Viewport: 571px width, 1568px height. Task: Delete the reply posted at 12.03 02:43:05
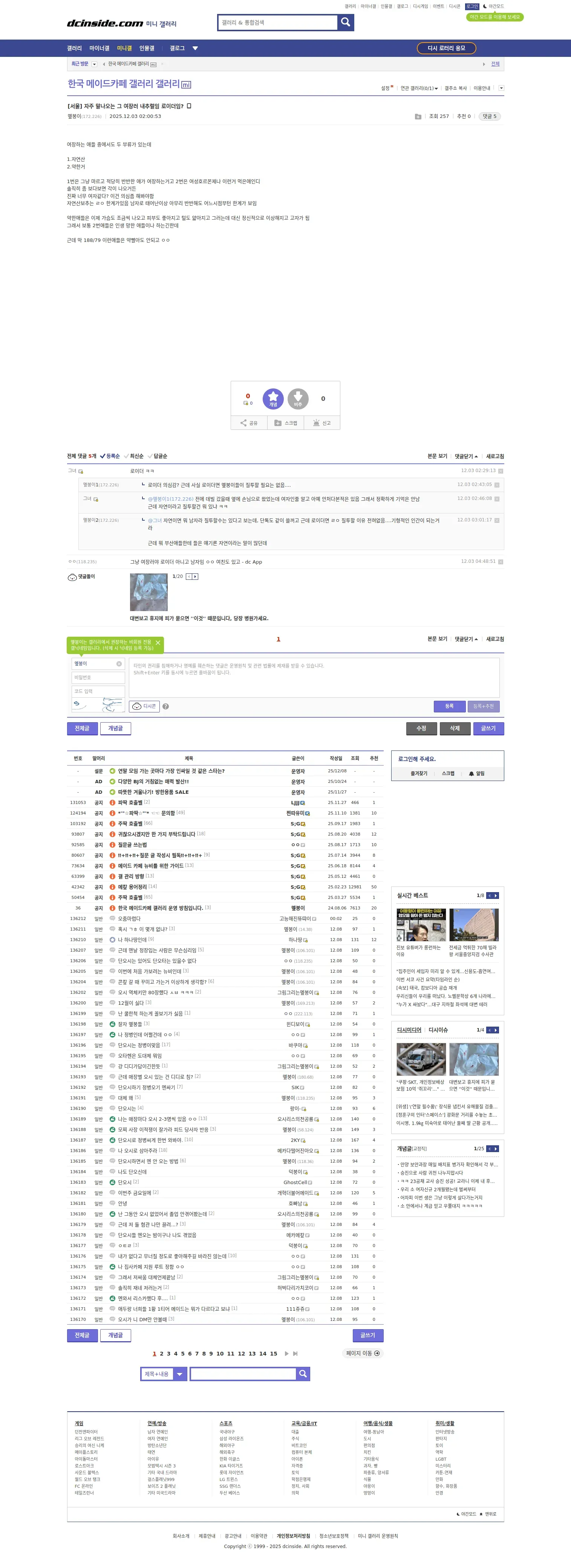[x=497, y=485]
